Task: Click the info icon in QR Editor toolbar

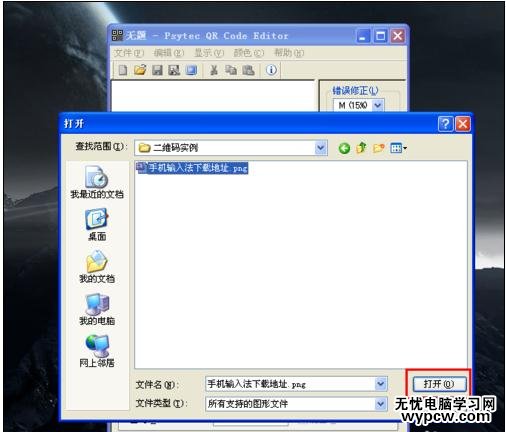Action: point(271,70)
